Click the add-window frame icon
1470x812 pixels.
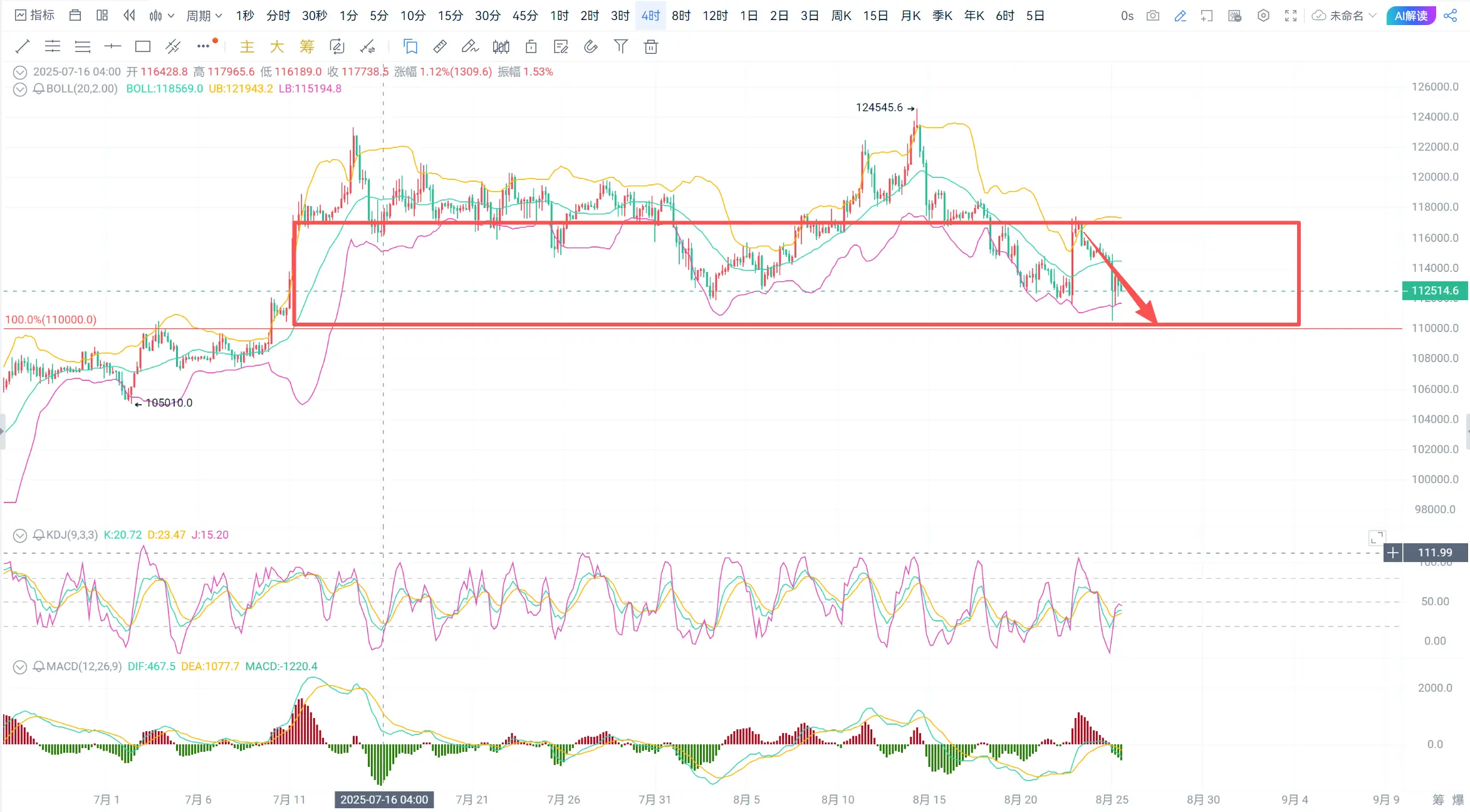[x=1207, y=16]
